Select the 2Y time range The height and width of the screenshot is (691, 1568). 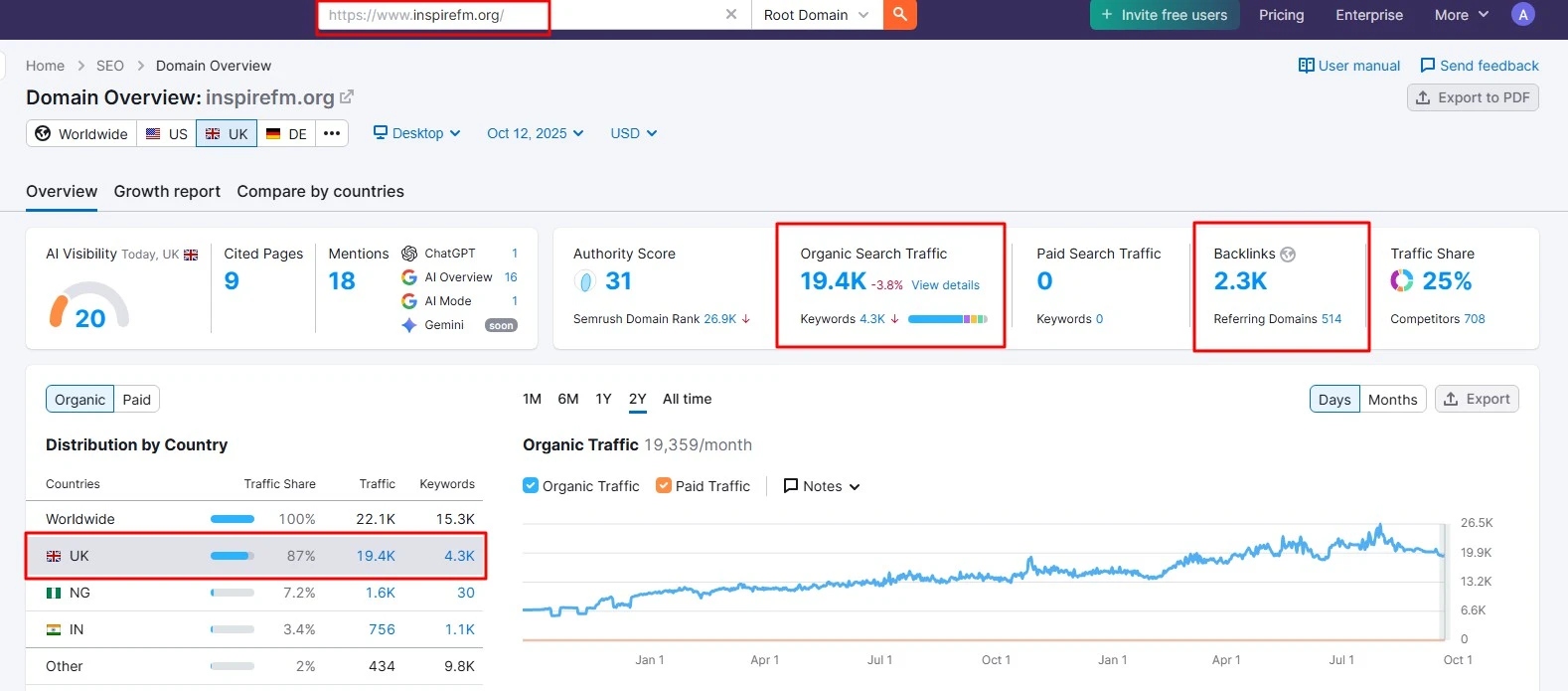pos(637,399)
